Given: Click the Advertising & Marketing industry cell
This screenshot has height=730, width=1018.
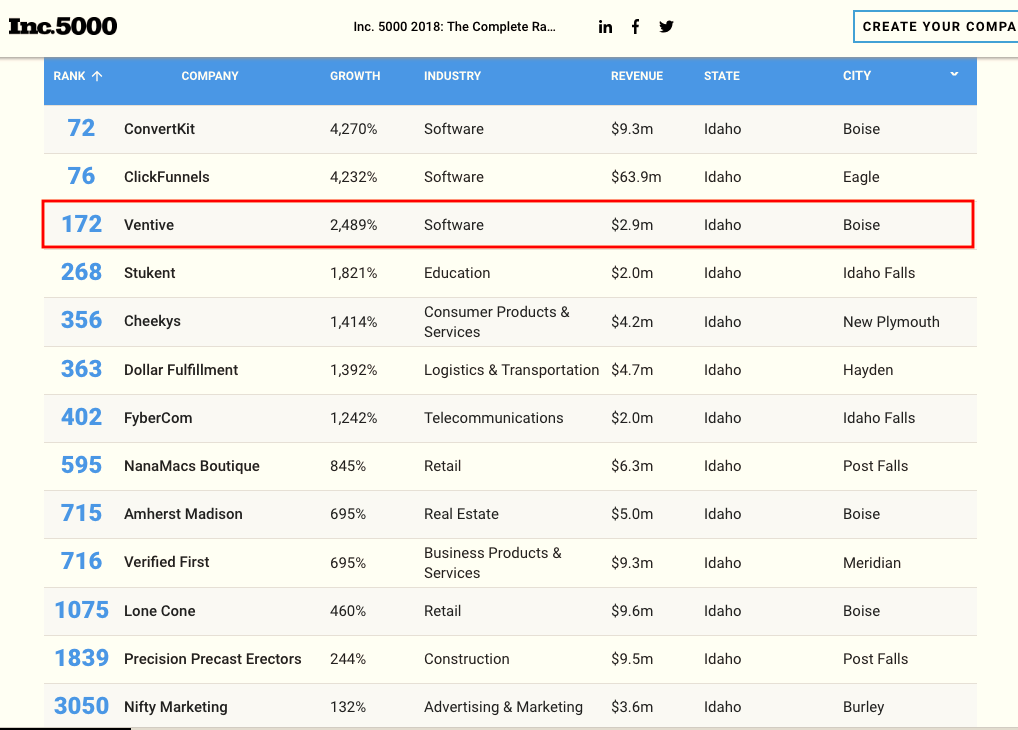Looking at the screenshot, I should pyautogui.click(x=503, y=707).
